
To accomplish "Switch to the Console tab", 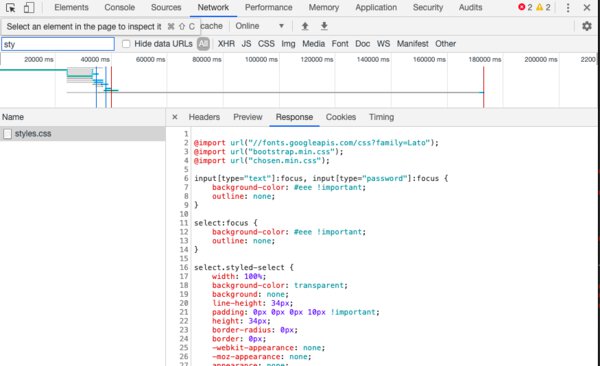I will tap(119, 8).
